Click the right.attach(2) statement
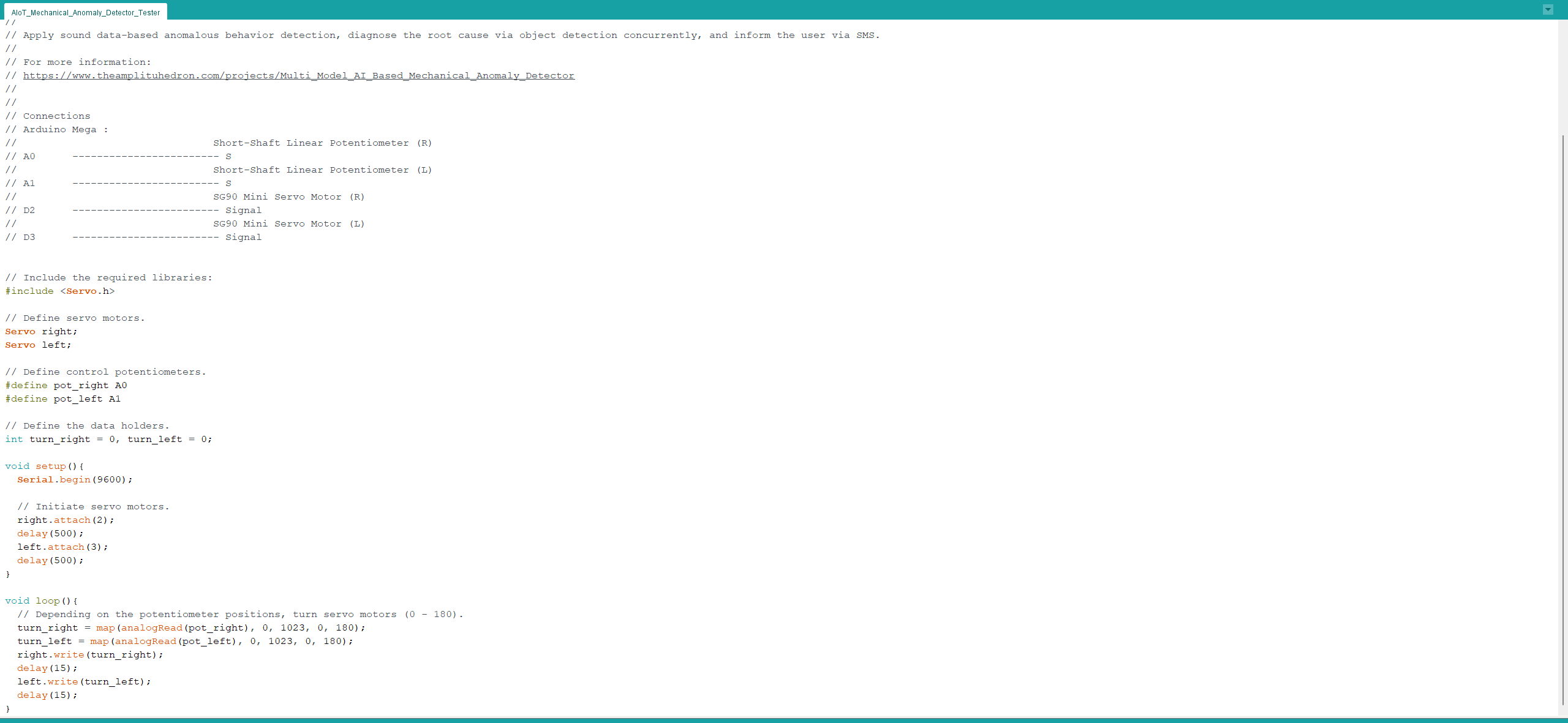 (66, 520)
